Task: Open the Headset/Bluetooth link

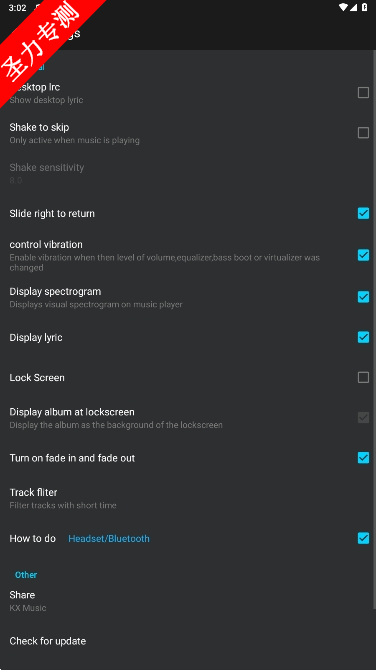Action: tap(109, 538)
